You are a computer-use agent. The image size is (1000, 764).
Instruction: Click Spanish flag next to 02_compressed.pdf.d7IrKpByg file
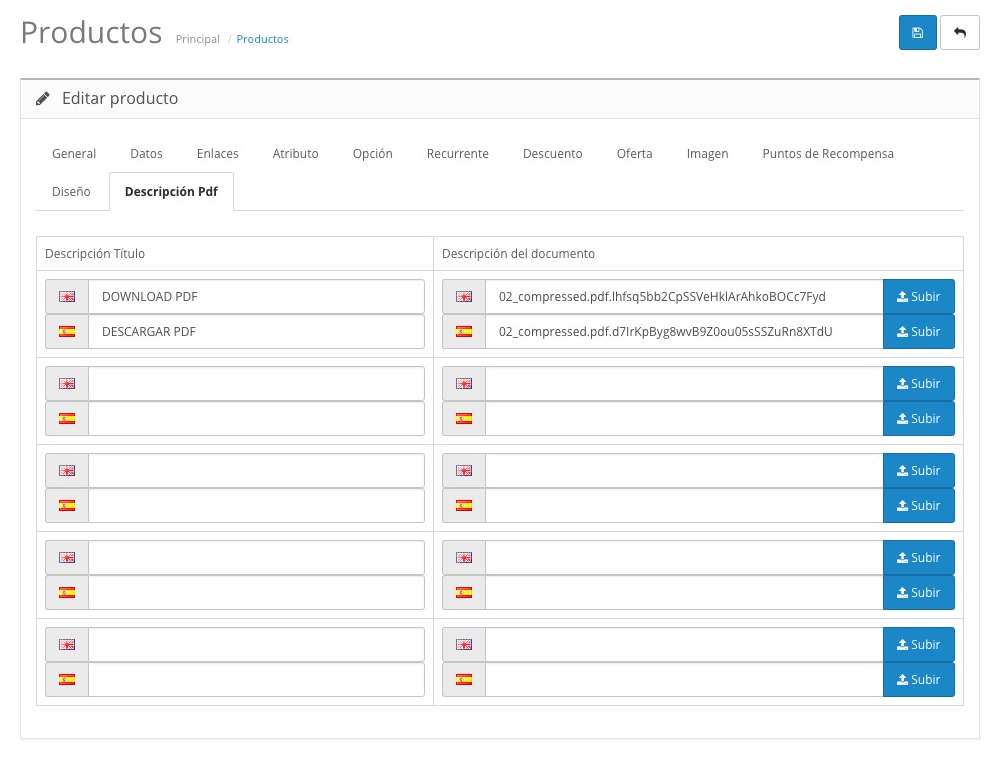tap(464, 332)
